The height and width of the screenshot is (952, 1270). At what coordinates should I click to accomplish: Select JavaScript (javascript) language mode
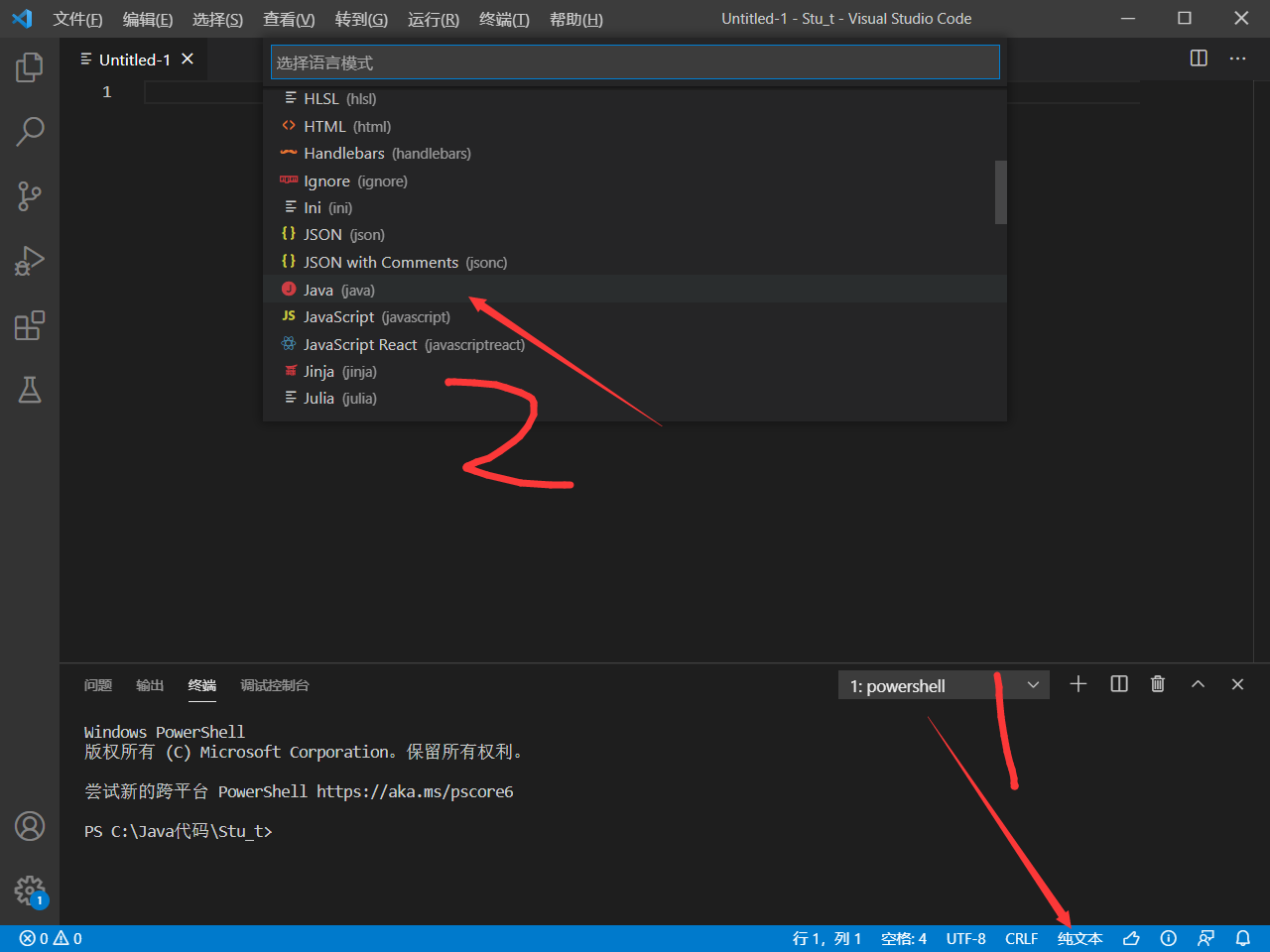tap(635, 316)
